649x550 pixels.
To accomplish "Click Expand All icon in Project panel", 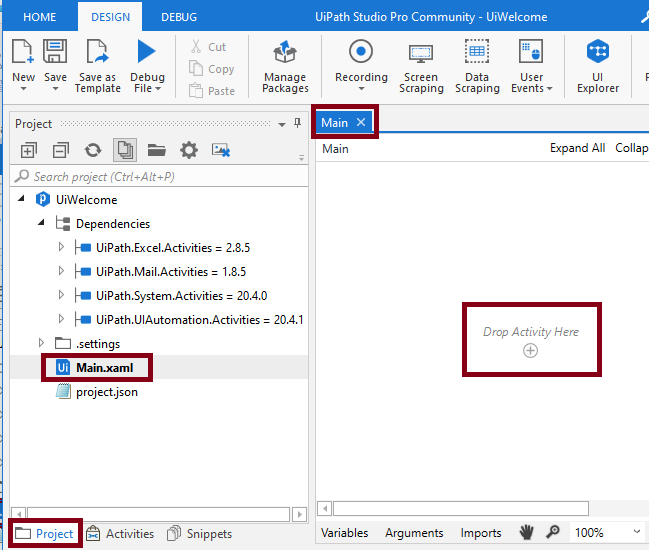I will click(x=29, y=150).
